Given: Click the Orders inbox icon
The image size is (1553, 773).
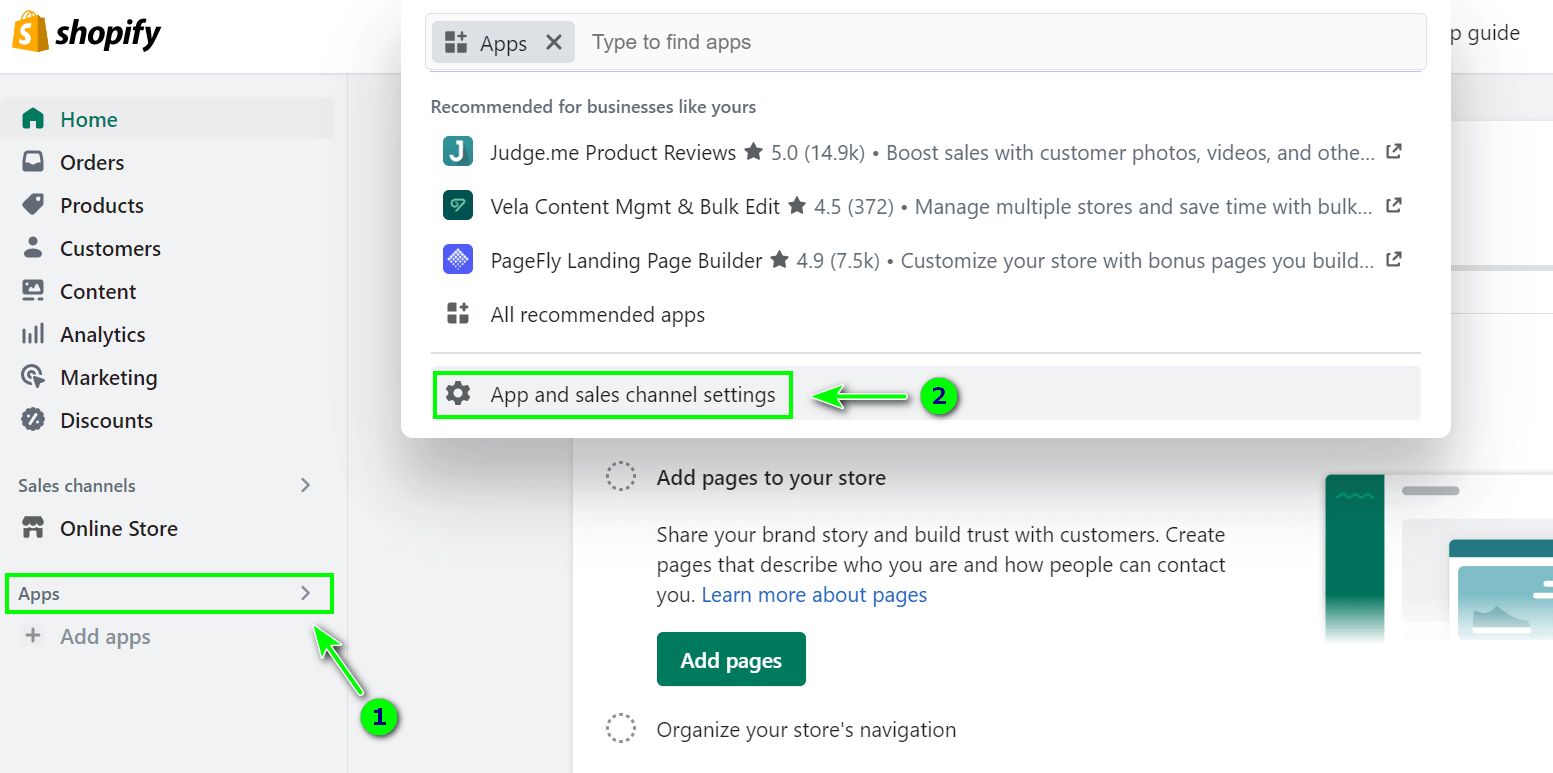Looking at the screenshot, I should 33,162.
